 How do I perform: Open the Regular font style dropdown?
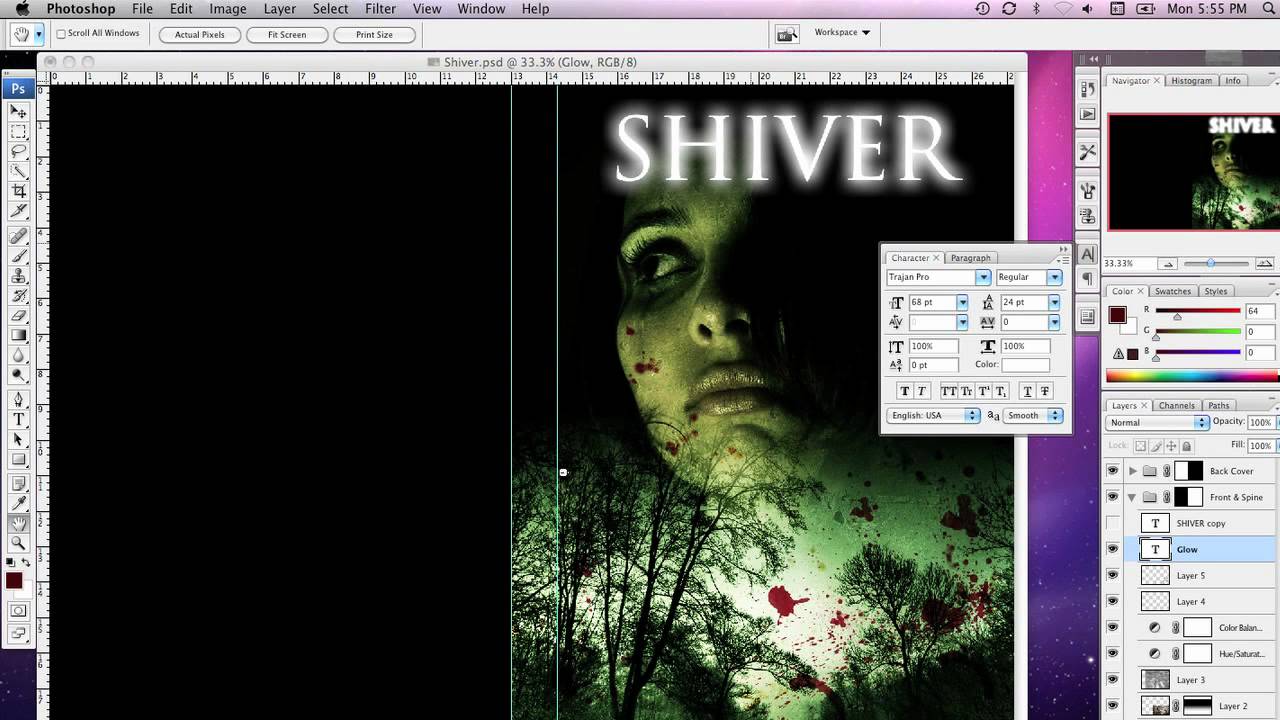[1054, 277]
